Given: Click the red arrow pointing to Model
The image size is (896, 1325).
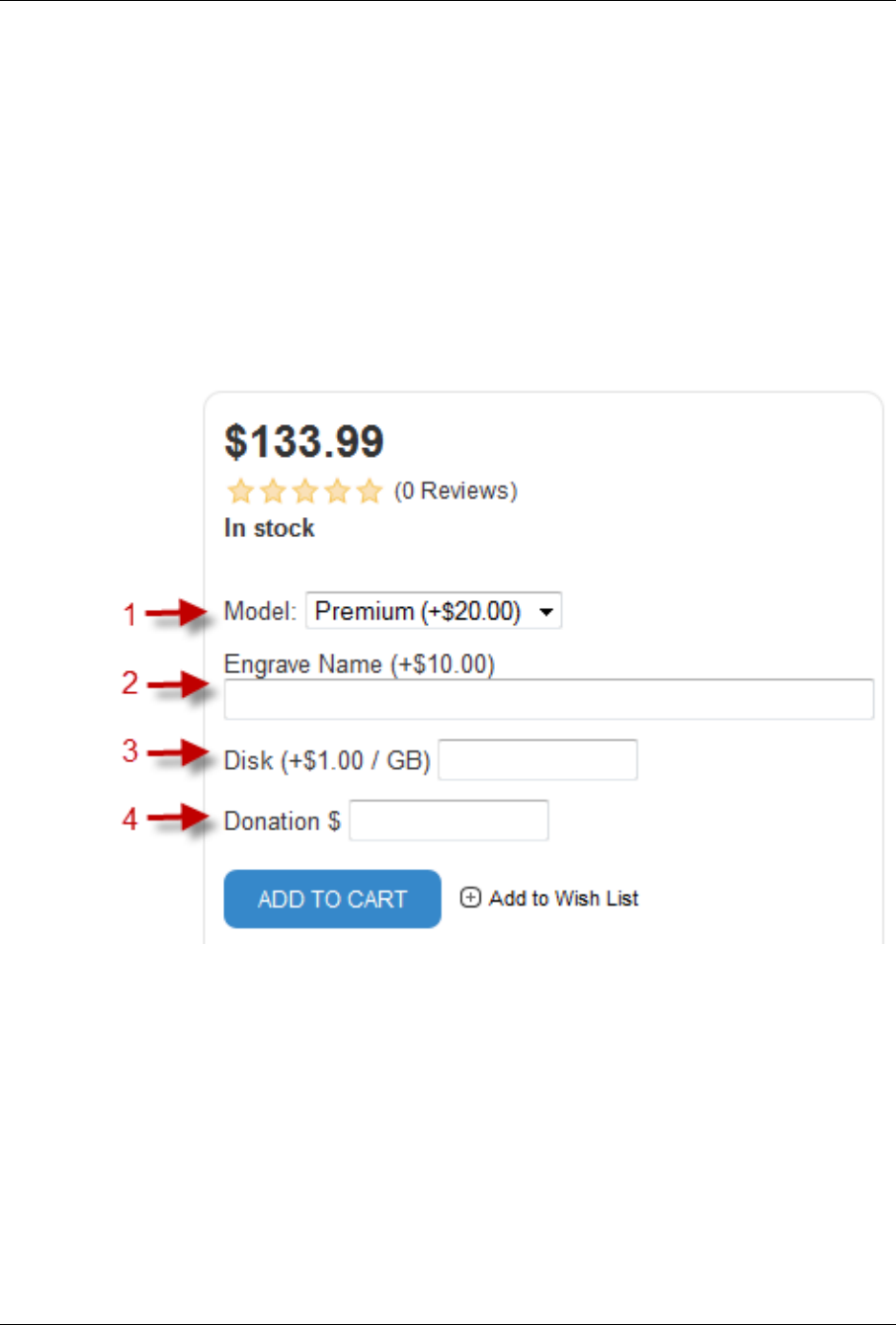Looking at the screenshot, I should (x=178, y=613).
